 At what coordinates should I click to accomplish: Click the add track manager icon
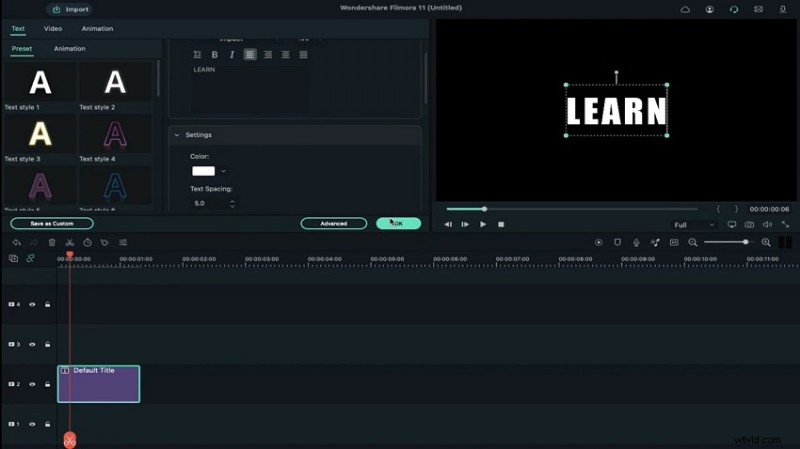click(x=14, y=258)
